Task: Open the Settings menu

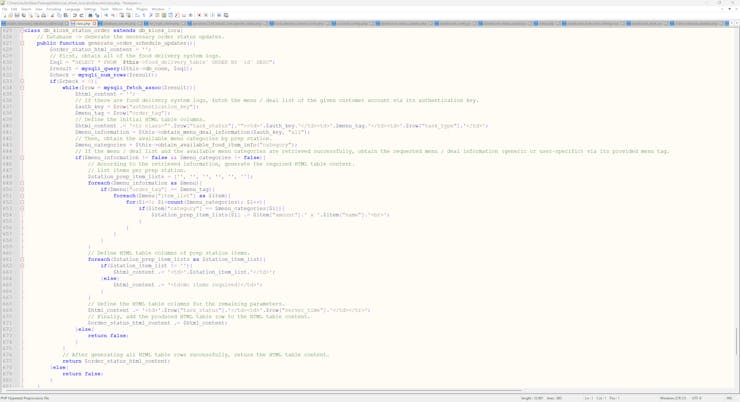Action: click(90, 9)
